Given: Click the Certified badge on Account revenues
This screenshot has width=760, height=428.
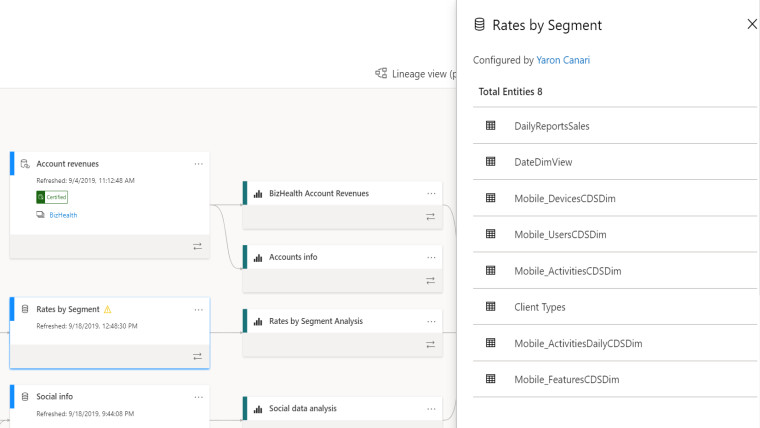Looking at the screenshot, I should (x=52, y=197).
